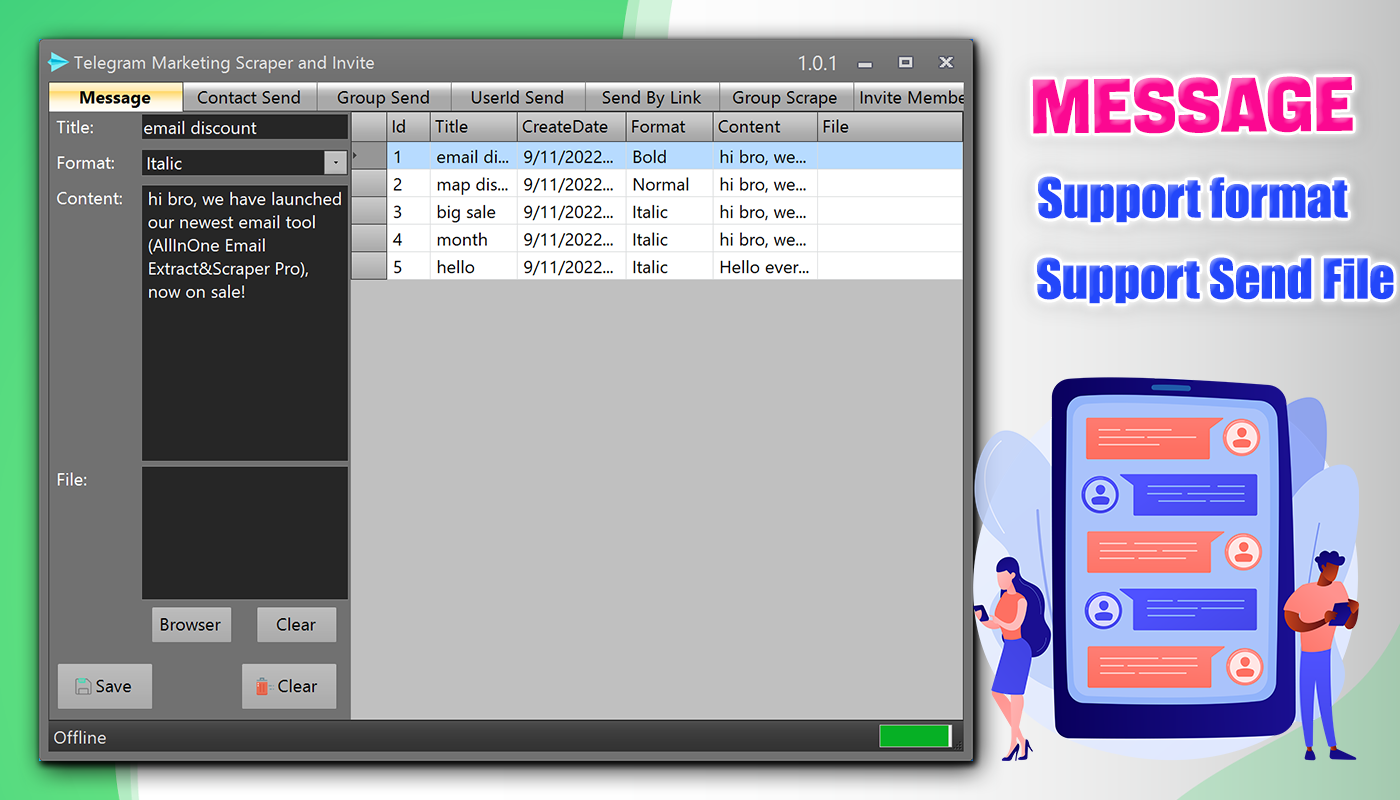Open the Group Scrape tab
The image size is (1400, 800).
pyautogui.click(x=784, y=97)
